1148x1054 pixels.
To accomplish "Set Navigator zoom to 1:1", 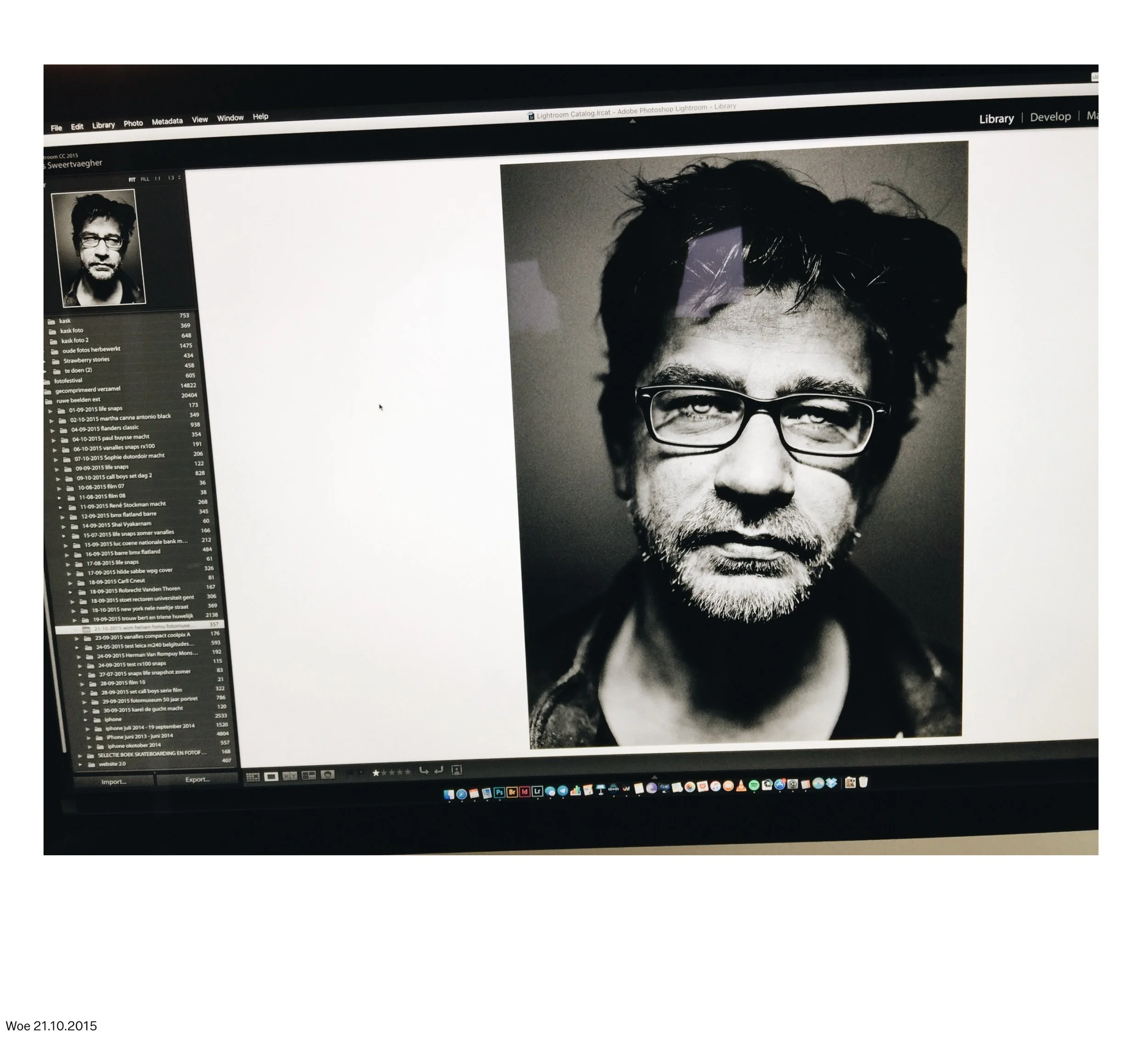I will pyautogui.click(x=158, y=179).
